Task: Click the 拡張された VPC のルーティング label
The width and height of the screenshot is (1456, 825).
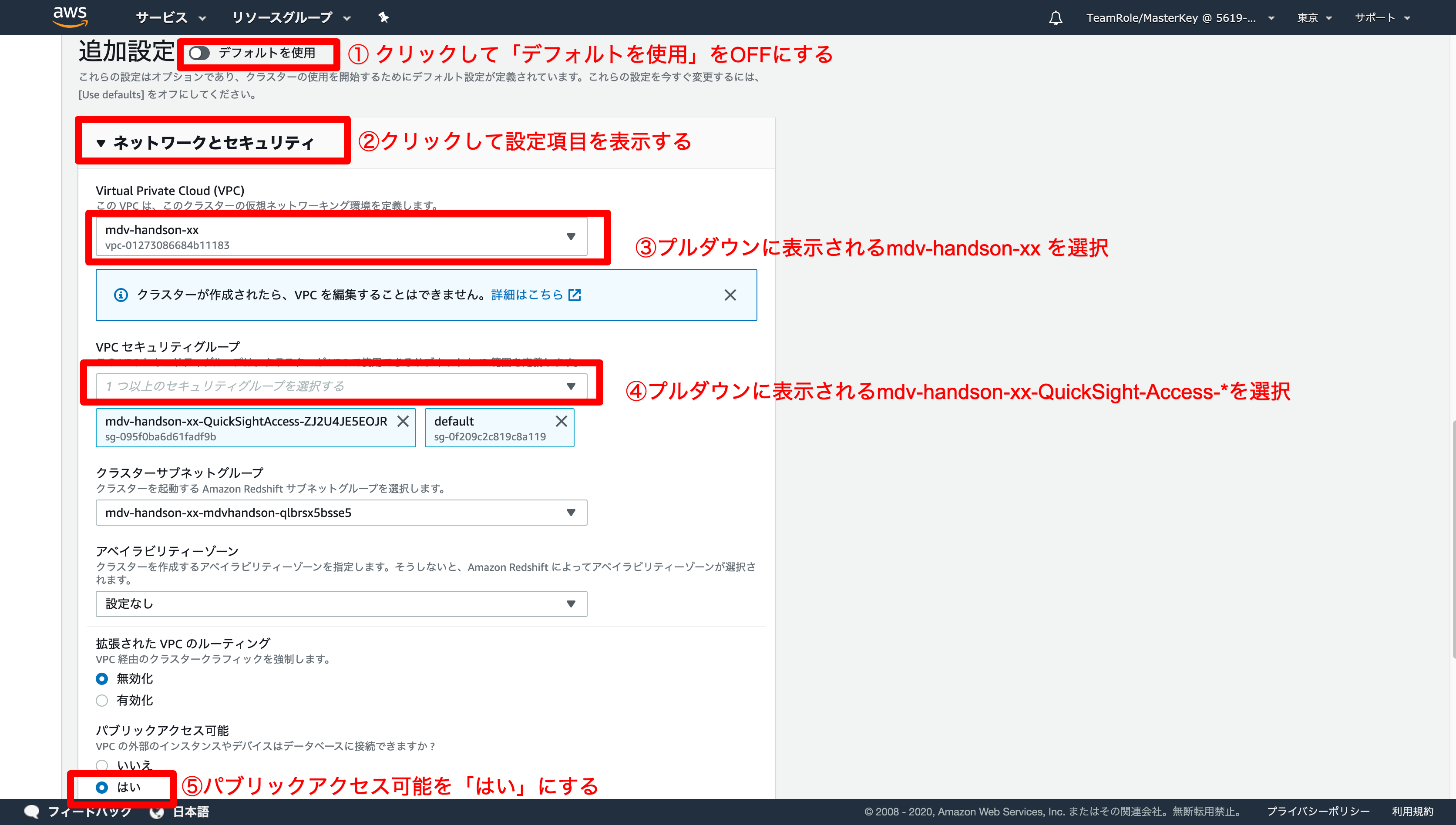Action: tap(182, 643)
